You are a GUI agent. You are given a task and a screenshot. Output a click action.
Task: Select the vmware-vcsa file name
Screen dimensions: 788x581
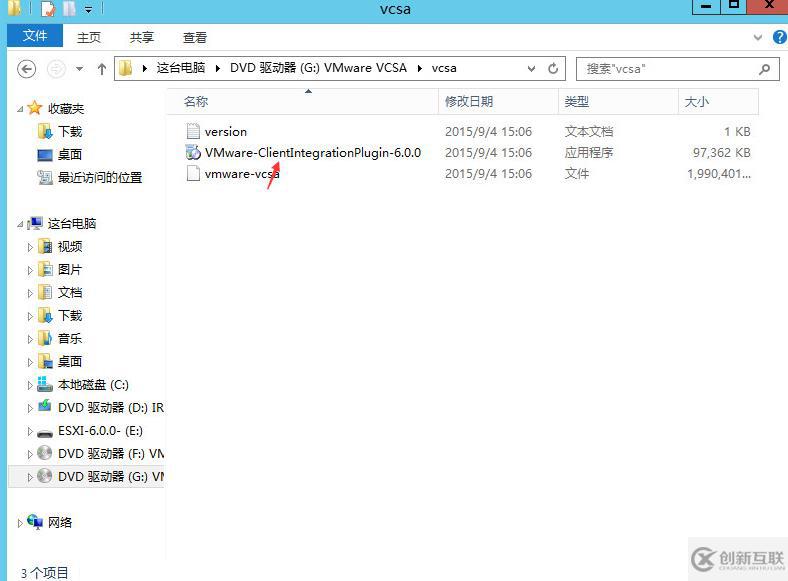[242, 174]
